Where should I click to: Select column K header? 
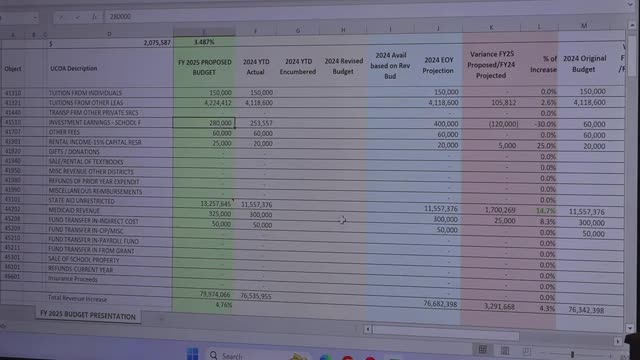(x=491, y=28)
